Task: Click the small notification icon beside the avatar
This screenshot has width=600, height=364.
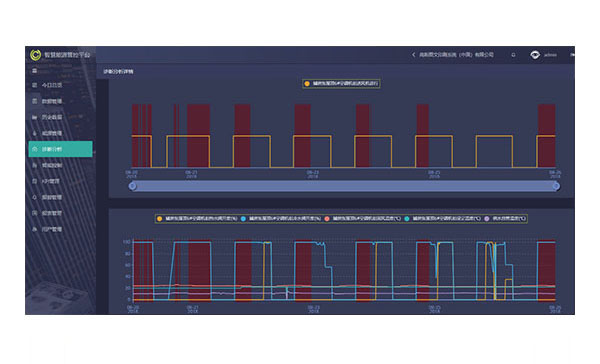Action: 513,55
